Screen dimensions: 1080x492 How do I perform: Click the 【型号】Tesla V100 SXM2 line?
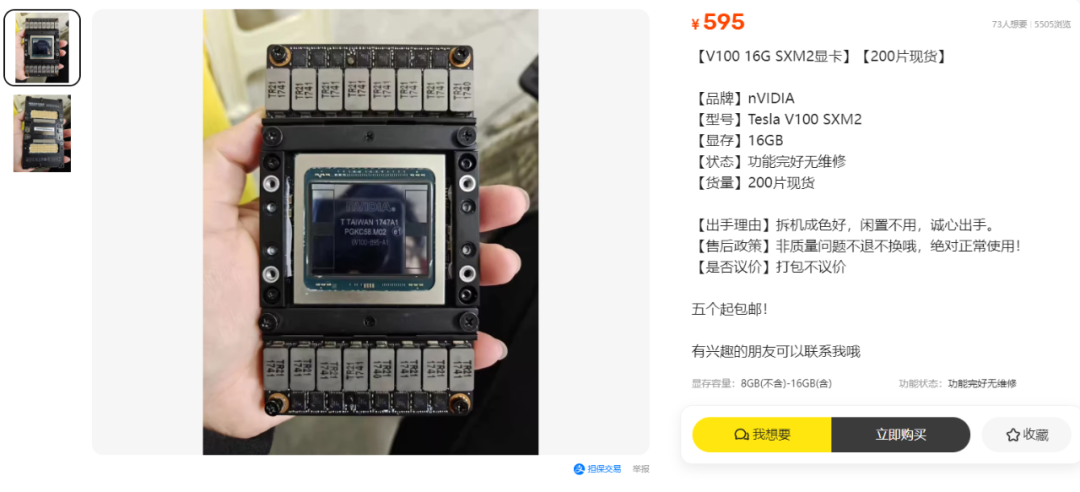pyautogui.click(x=776, y=120)
